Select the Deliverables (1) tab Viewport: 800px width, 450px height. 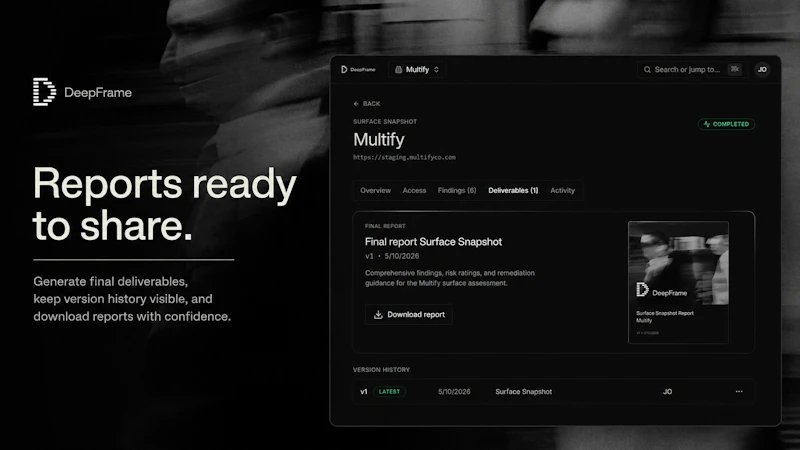[x=513, y=190]
